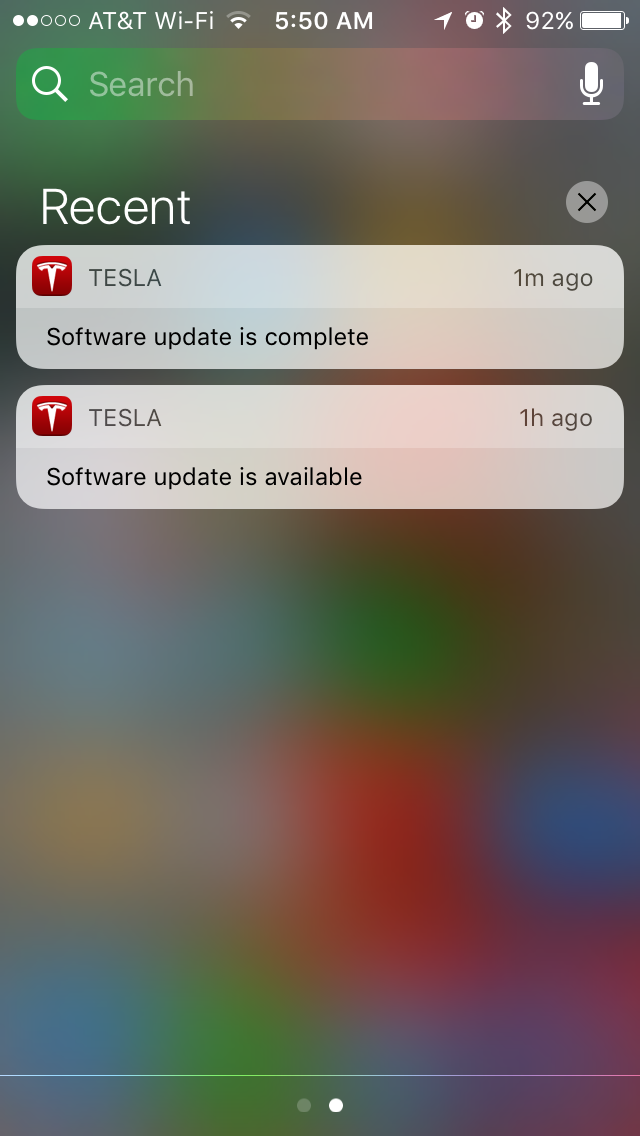Tap the cellular signal strength dots
640x1136 pixels.
(x=46, y=20)
